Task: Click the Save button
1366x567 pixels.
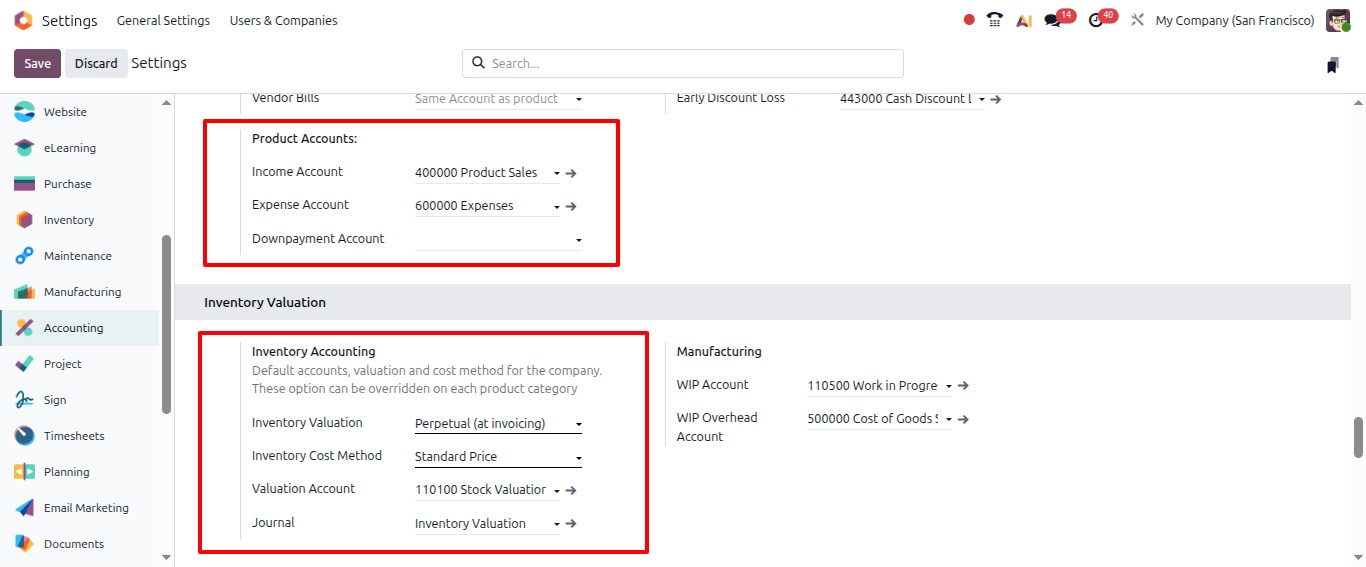Action: pos(37,63)
